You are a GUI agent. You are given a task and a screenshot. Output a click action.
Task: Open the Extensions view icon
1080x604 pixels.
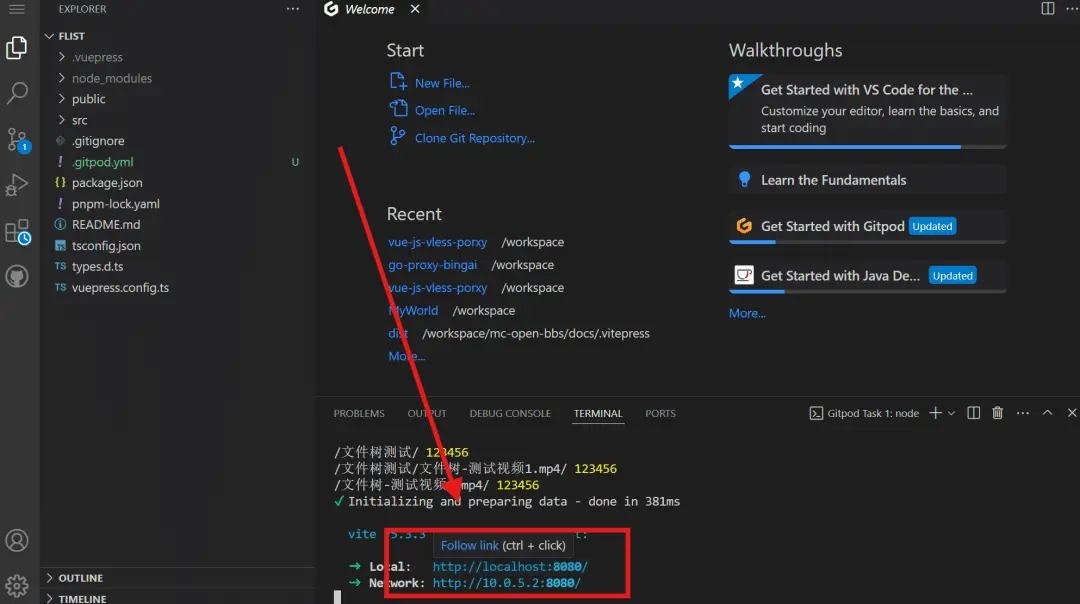pyautogui.click(x=17, y=231)
